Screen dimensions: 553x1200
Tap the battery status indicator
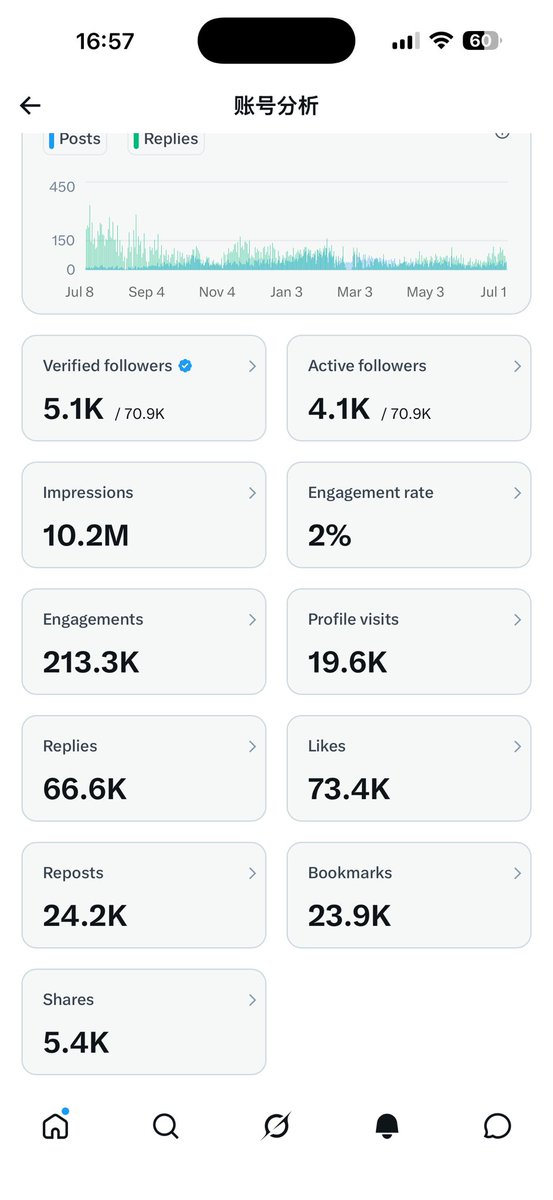tap(482, 41)
